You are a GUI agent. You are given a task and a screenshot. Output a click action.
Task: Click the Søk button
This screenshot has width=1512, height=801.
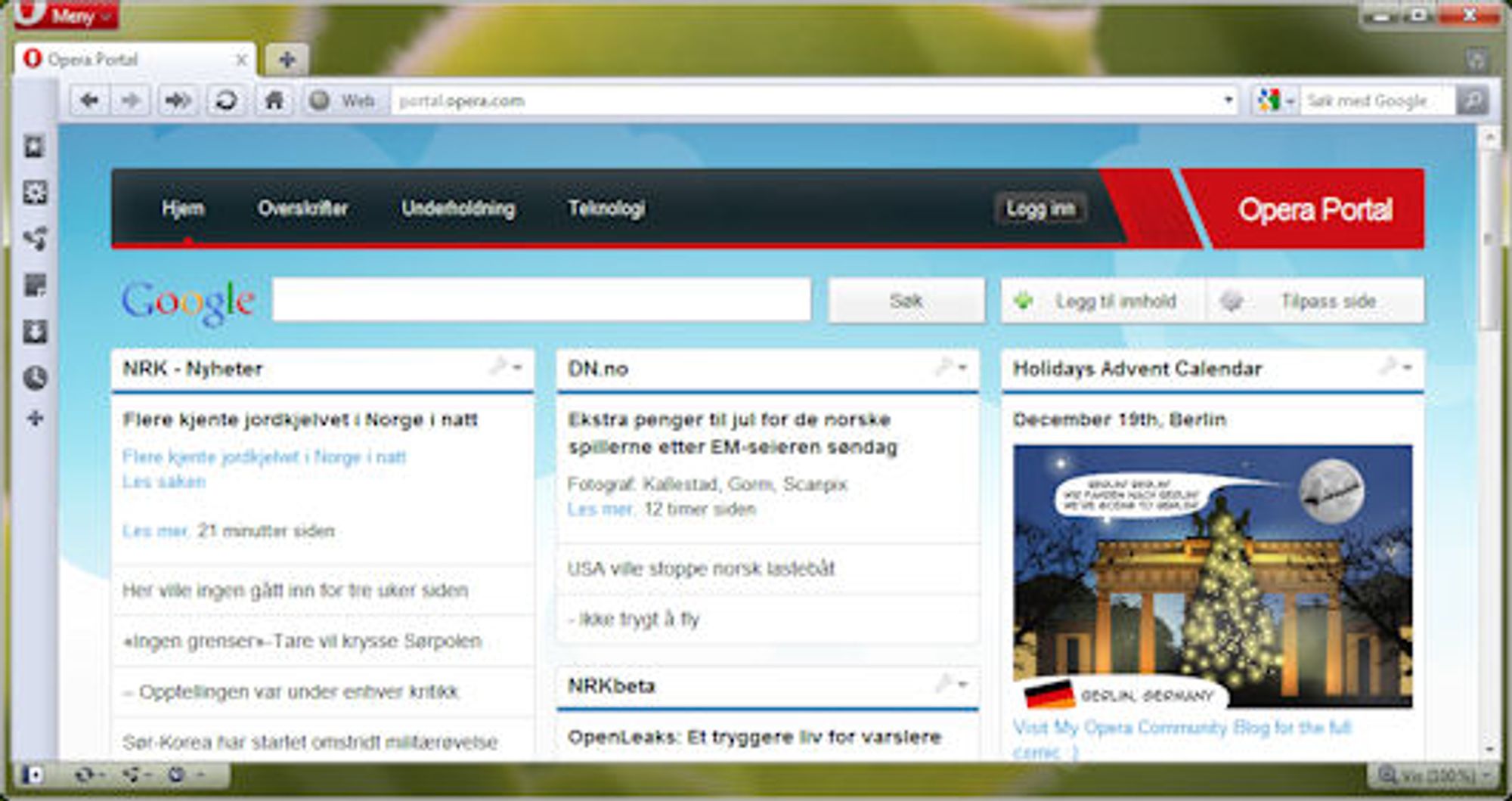[906, 301]
